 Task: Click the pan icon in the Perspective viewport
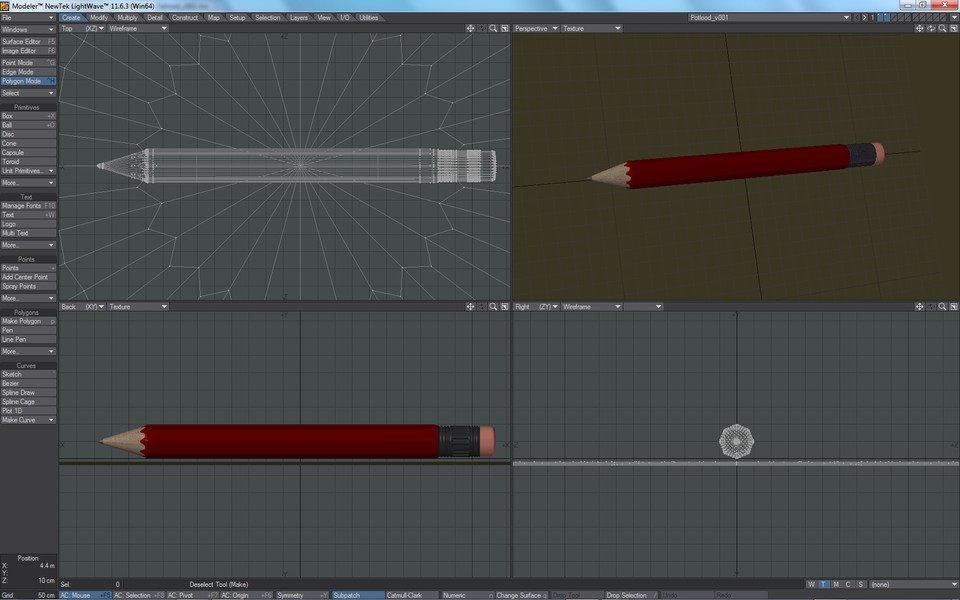pyautogui.click(x=920, y=28)
